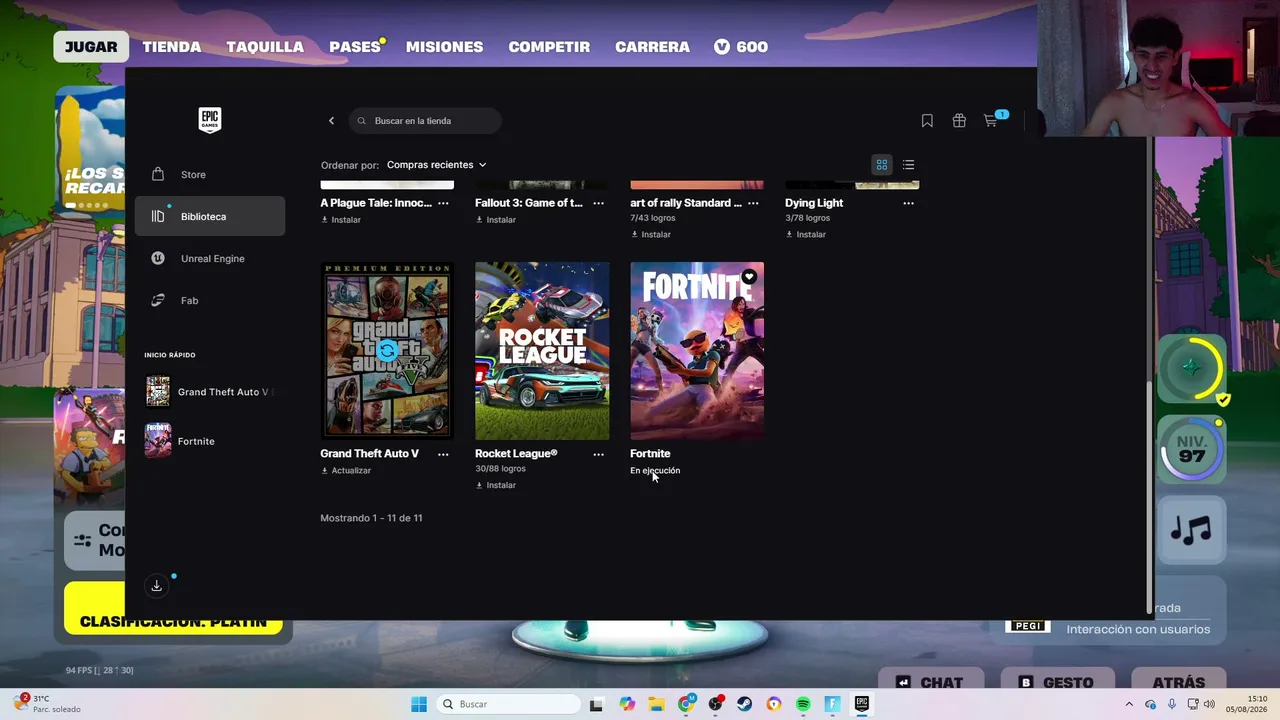Install art of rally Standard
1280x720 pixels.
[651, 235]
